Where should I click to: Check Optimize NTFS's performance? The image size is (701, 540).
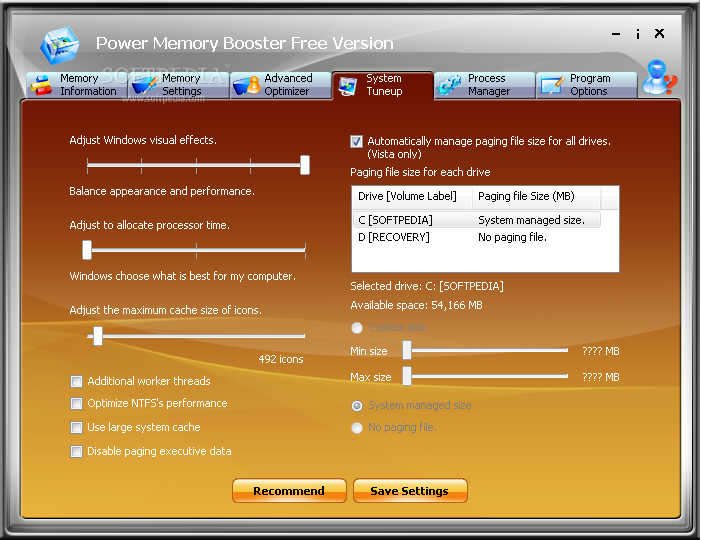pos(76,404)
